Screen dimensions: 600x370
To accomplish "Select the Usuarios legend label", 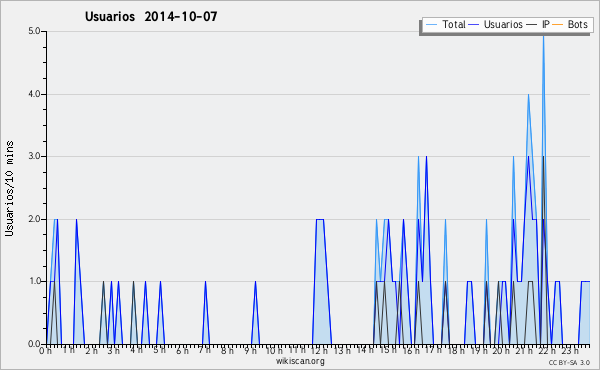I will pos(503,24).
